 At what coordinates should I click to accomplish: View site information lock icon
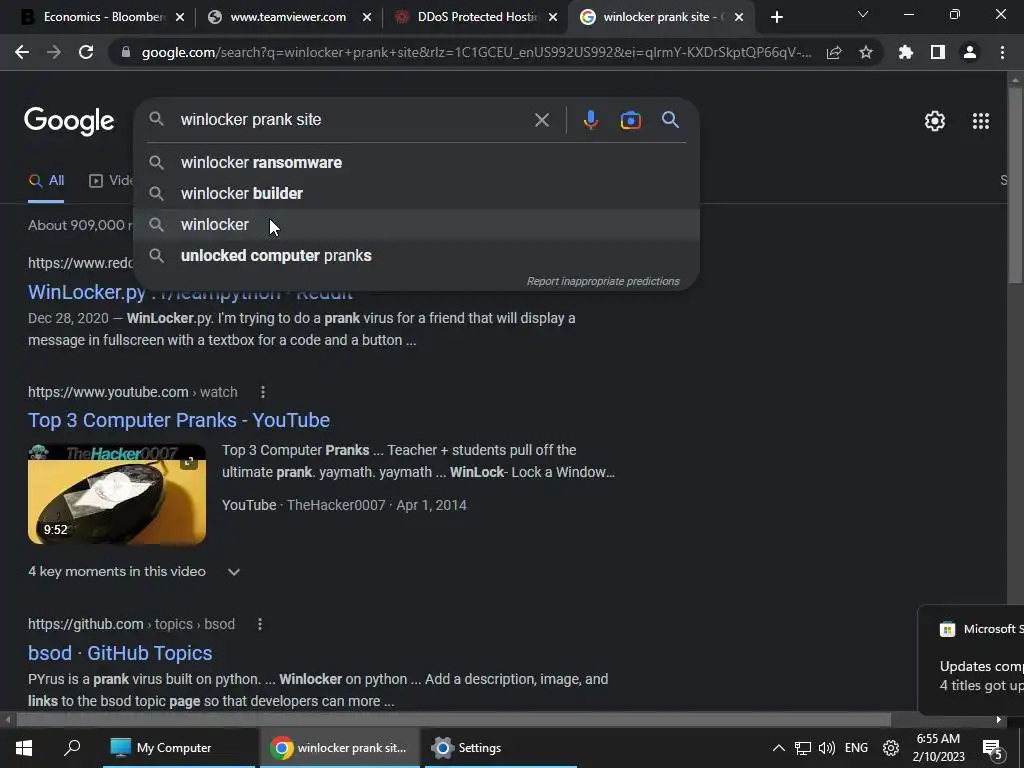[125, 52]
